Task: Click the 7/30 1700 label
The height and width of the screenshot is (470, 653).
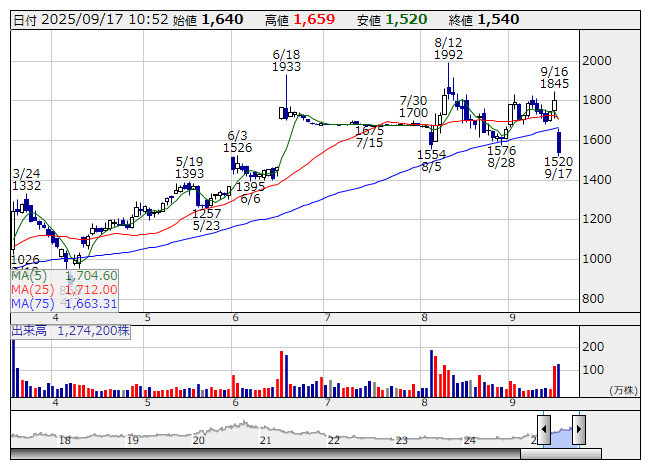Action: point(414,107)
